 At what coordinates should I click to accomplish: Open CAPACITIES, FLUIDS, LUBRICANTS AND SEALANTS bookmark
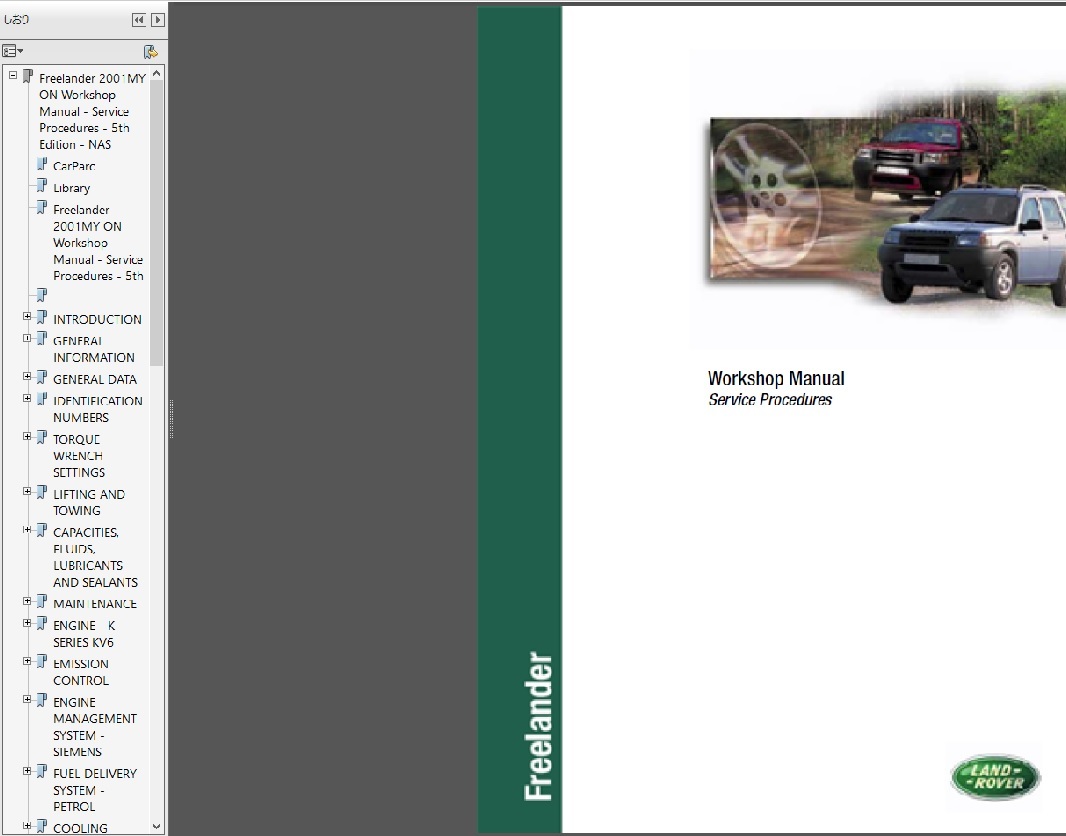(95, 557)
